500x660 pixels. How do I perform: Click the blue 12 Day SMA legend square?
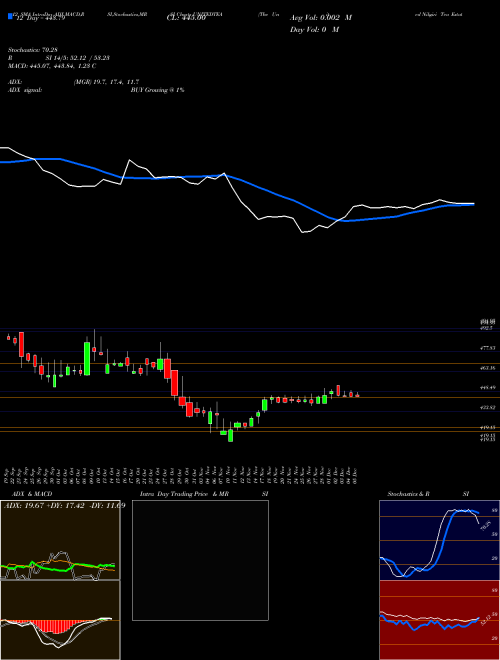pyautogui.click(x=11, y=17)
